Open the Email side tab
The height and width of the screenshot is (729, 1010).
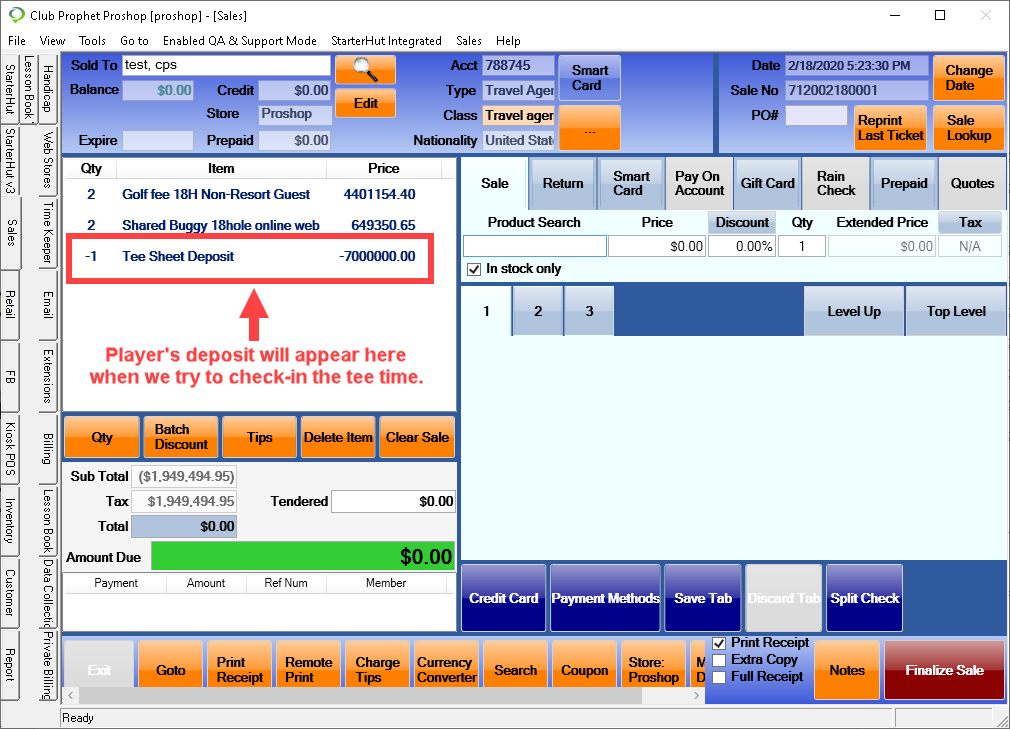coord(48,305)
